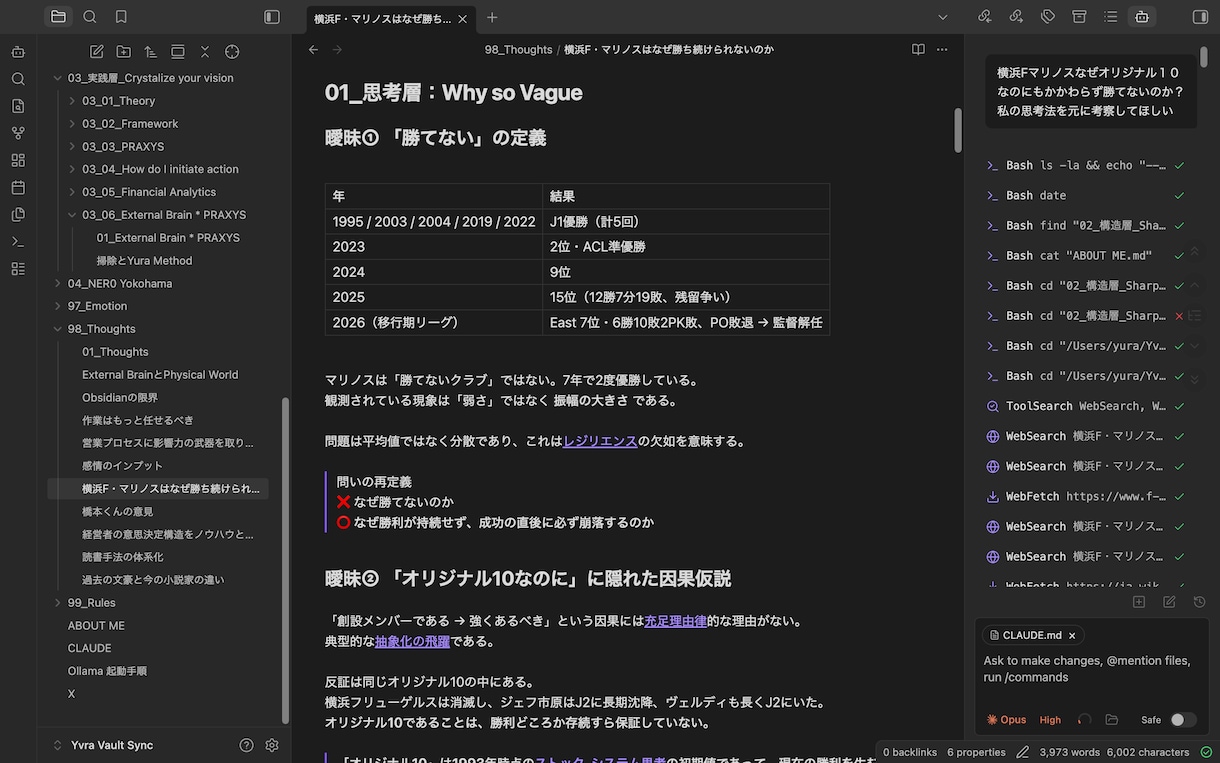Screen dimensions: 1220x763
Task: Open help via the question mark icon
Action: tap(246, 745)
